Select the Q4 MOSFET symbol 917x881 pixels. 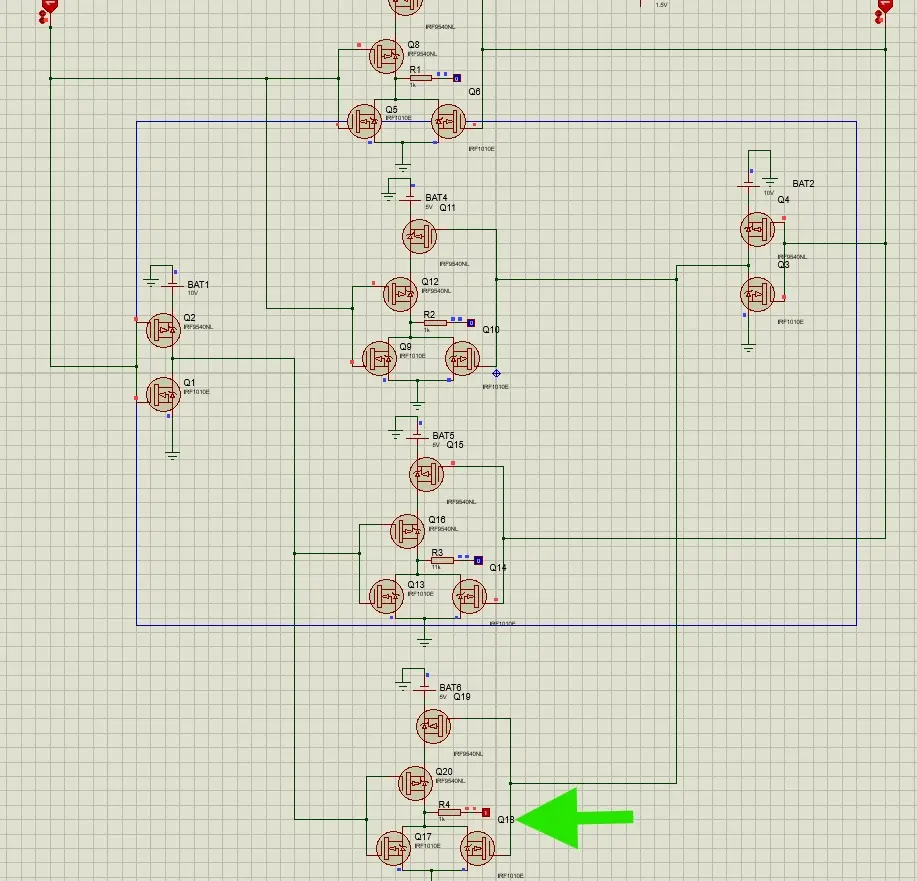click(757, 229)
